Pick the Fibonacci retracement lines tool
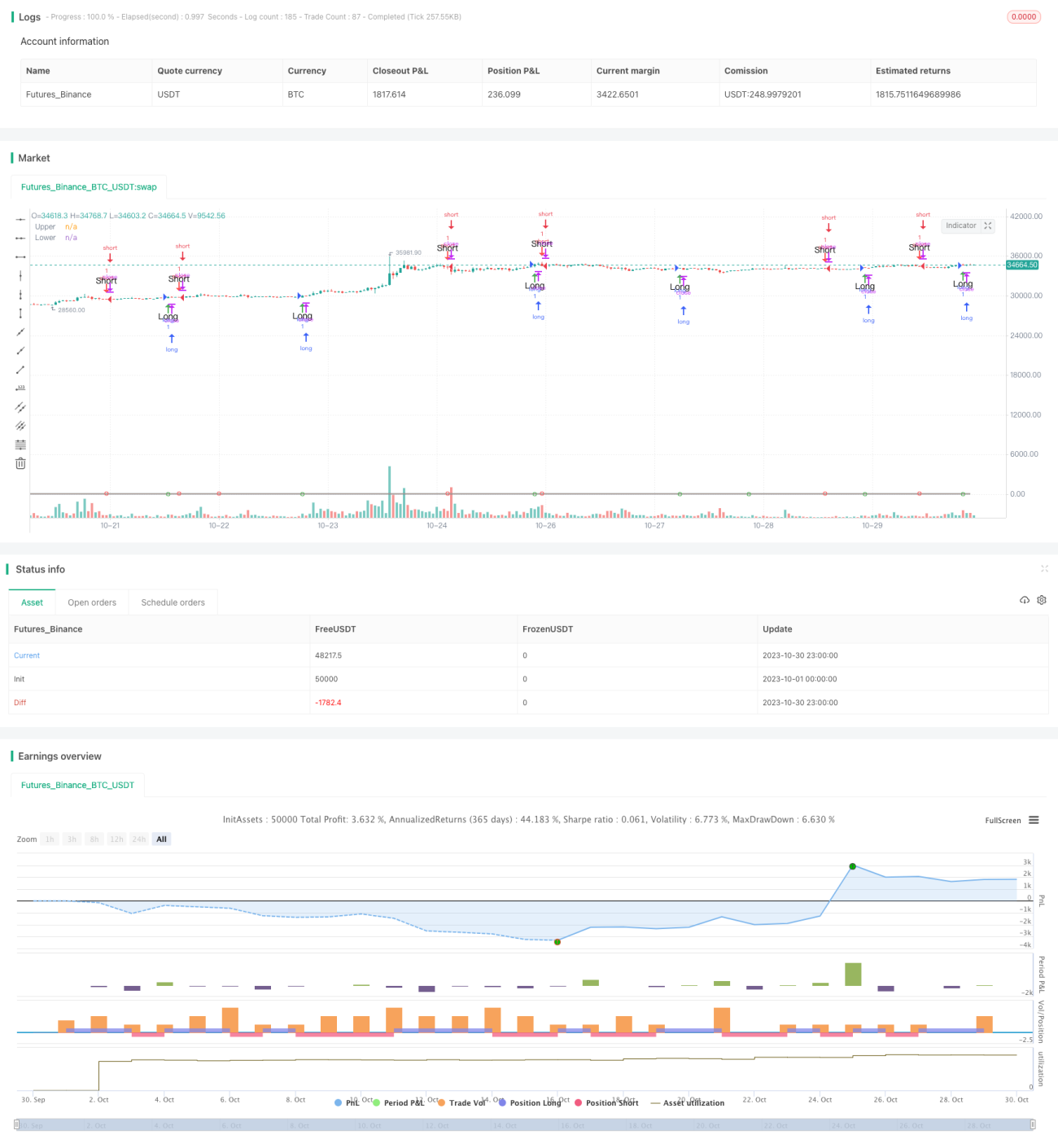The image size is (1058, 1148). pos(20,444)
